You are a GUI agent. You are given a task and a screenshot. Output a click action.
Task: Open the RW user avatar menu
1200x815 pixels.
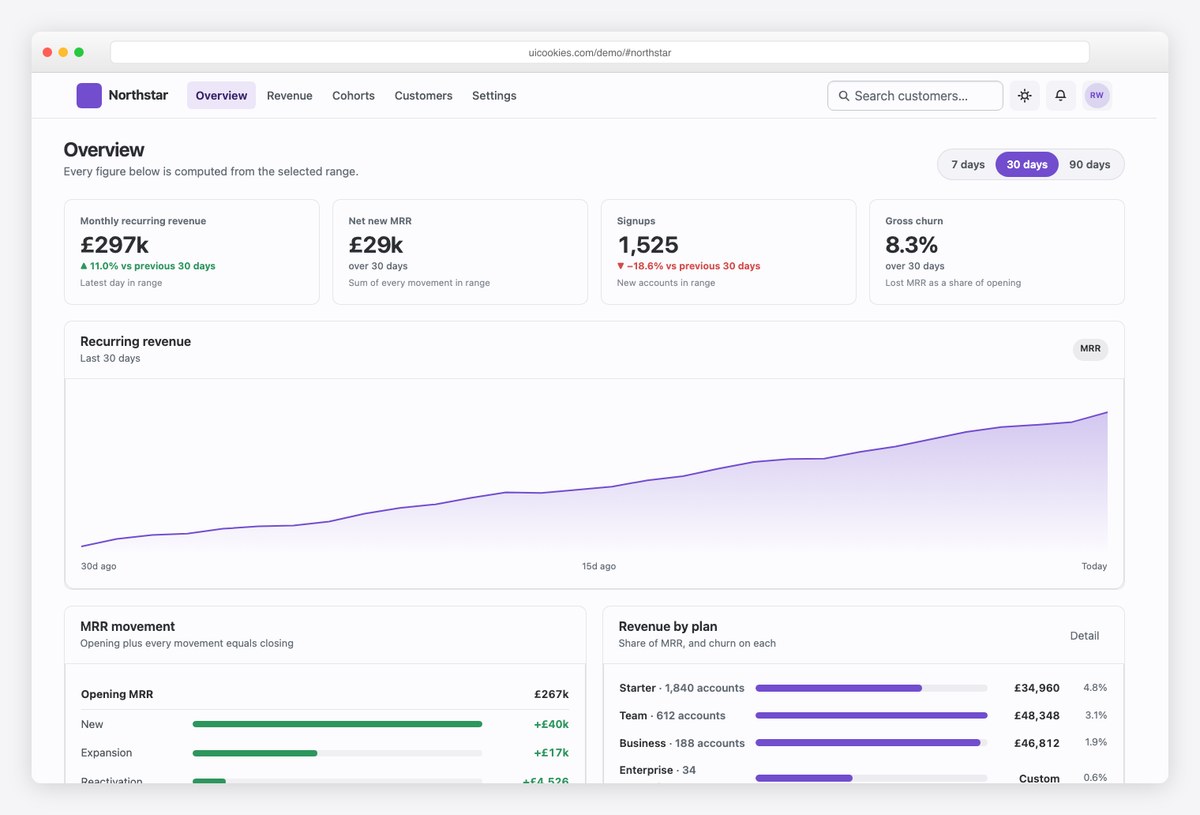coord(1097,96)
